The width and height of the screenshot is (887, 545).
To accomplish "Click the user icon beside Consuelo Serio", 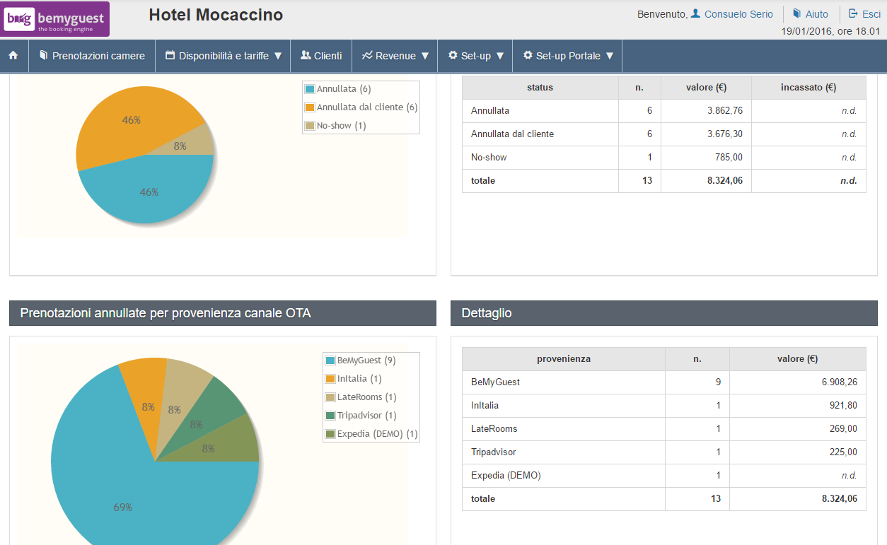I will (696, 14).
